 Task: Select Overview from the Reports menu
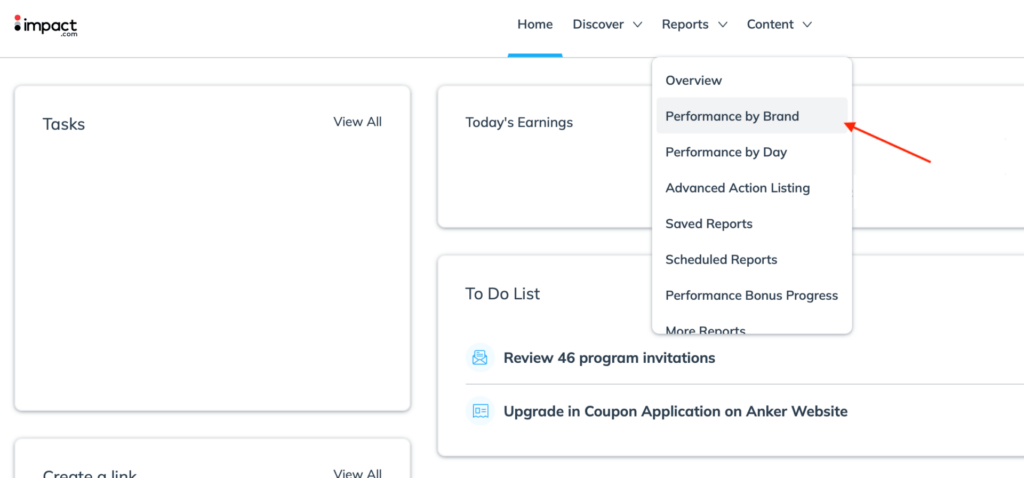[x=693, y=80]
